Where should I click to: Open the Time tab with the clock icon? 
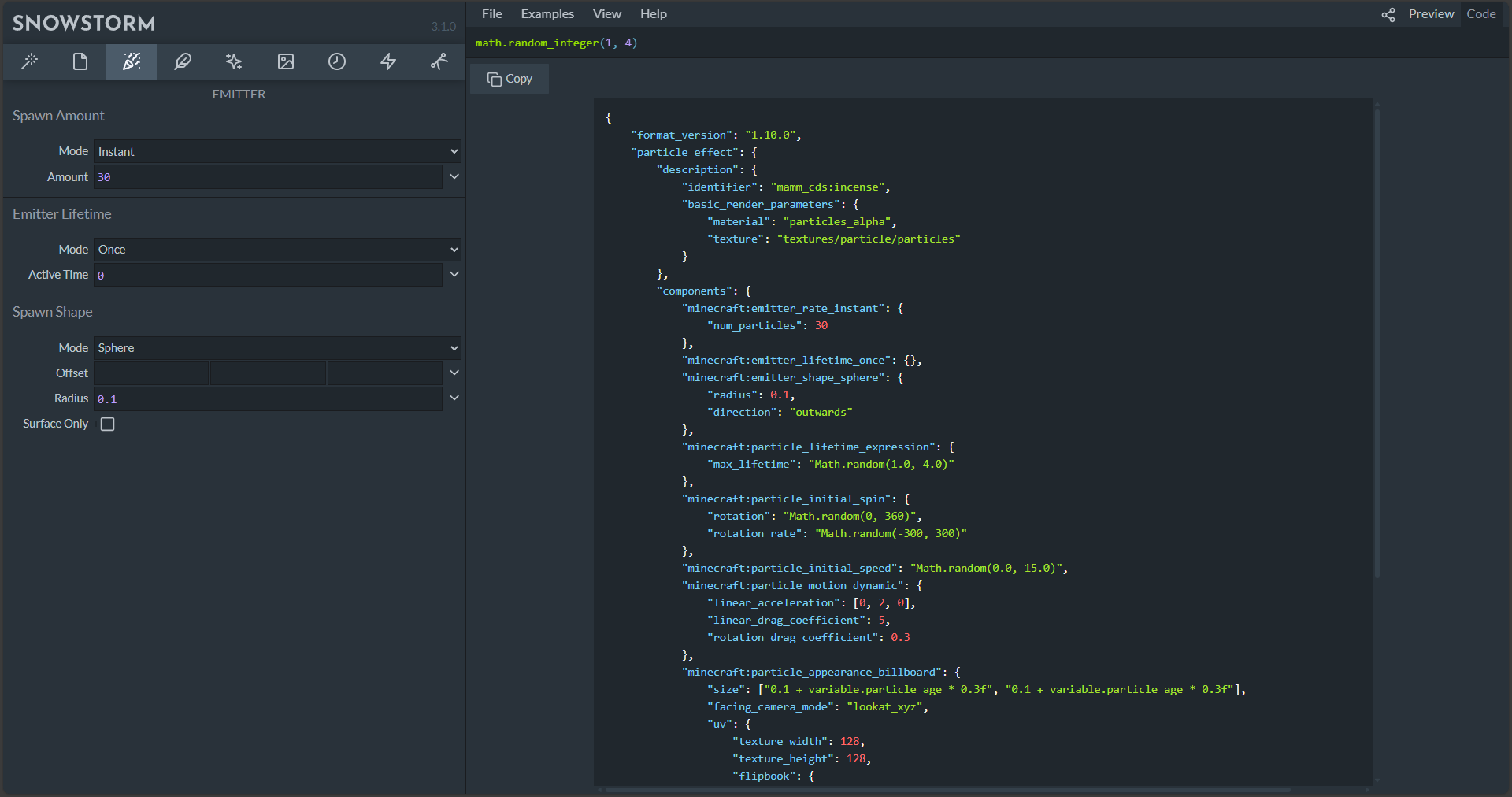click(x=337, y=61)
